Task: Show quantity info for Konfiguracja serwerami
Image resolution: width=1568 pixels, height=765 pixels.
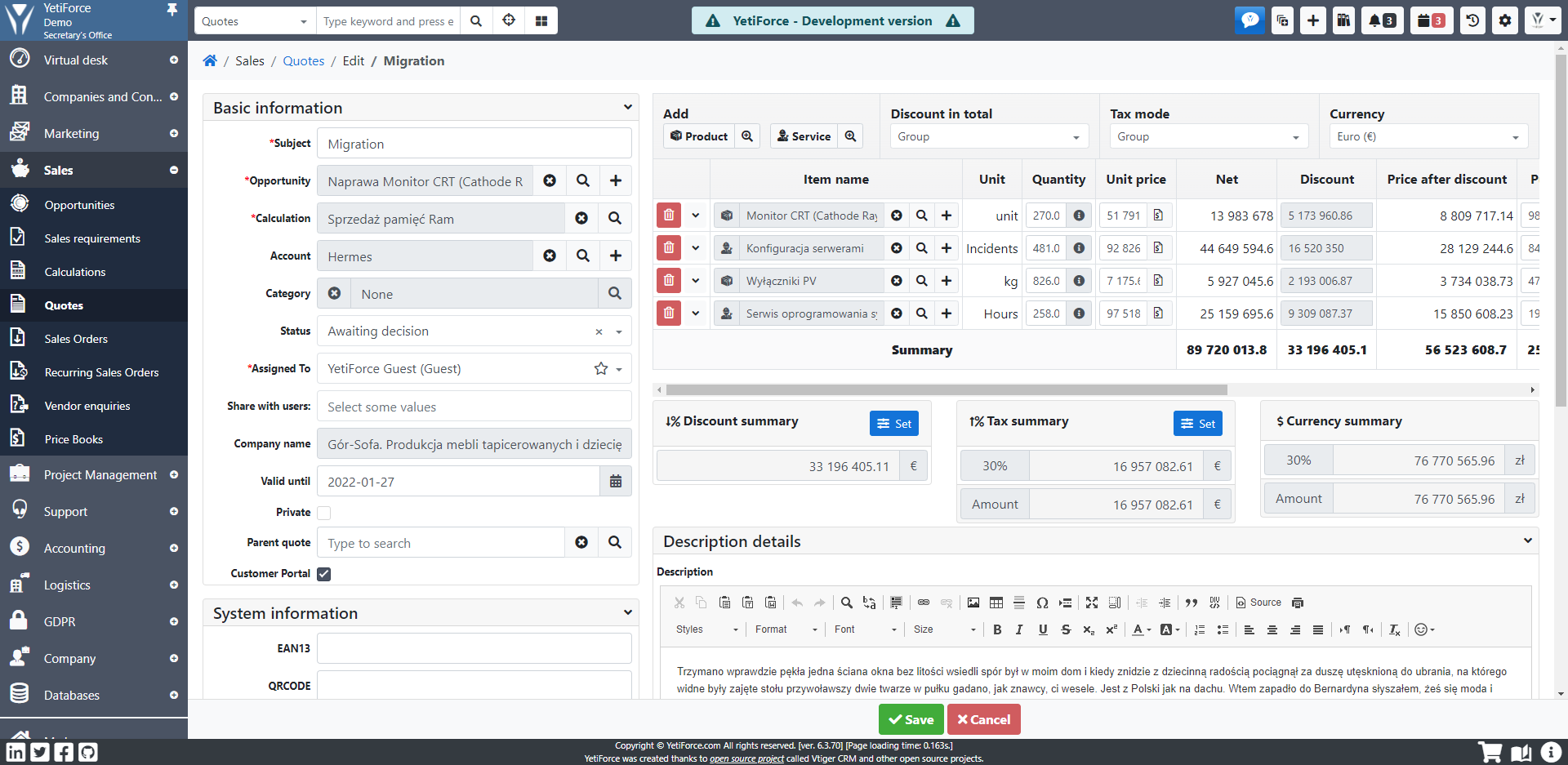Action: pyautogui.click(x=1079, y=248)
